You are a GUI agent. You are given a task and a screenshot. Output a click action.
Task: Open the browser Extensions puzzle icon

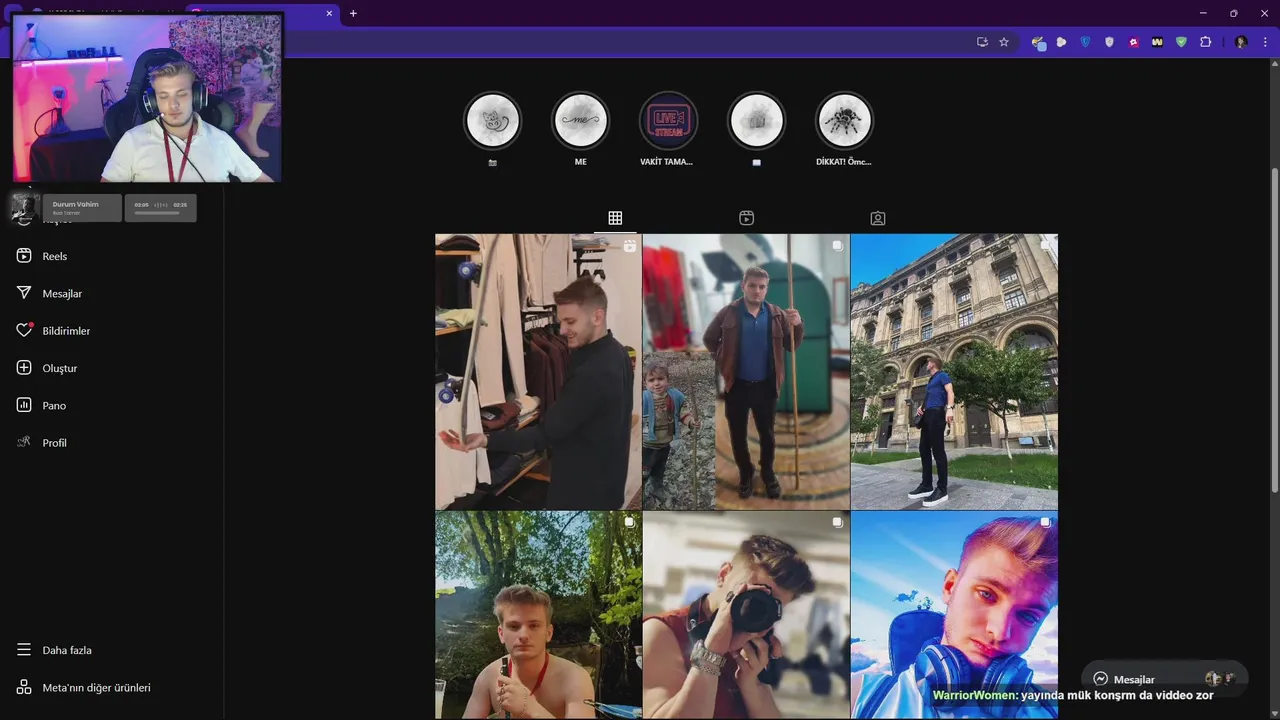(1205, 42)
